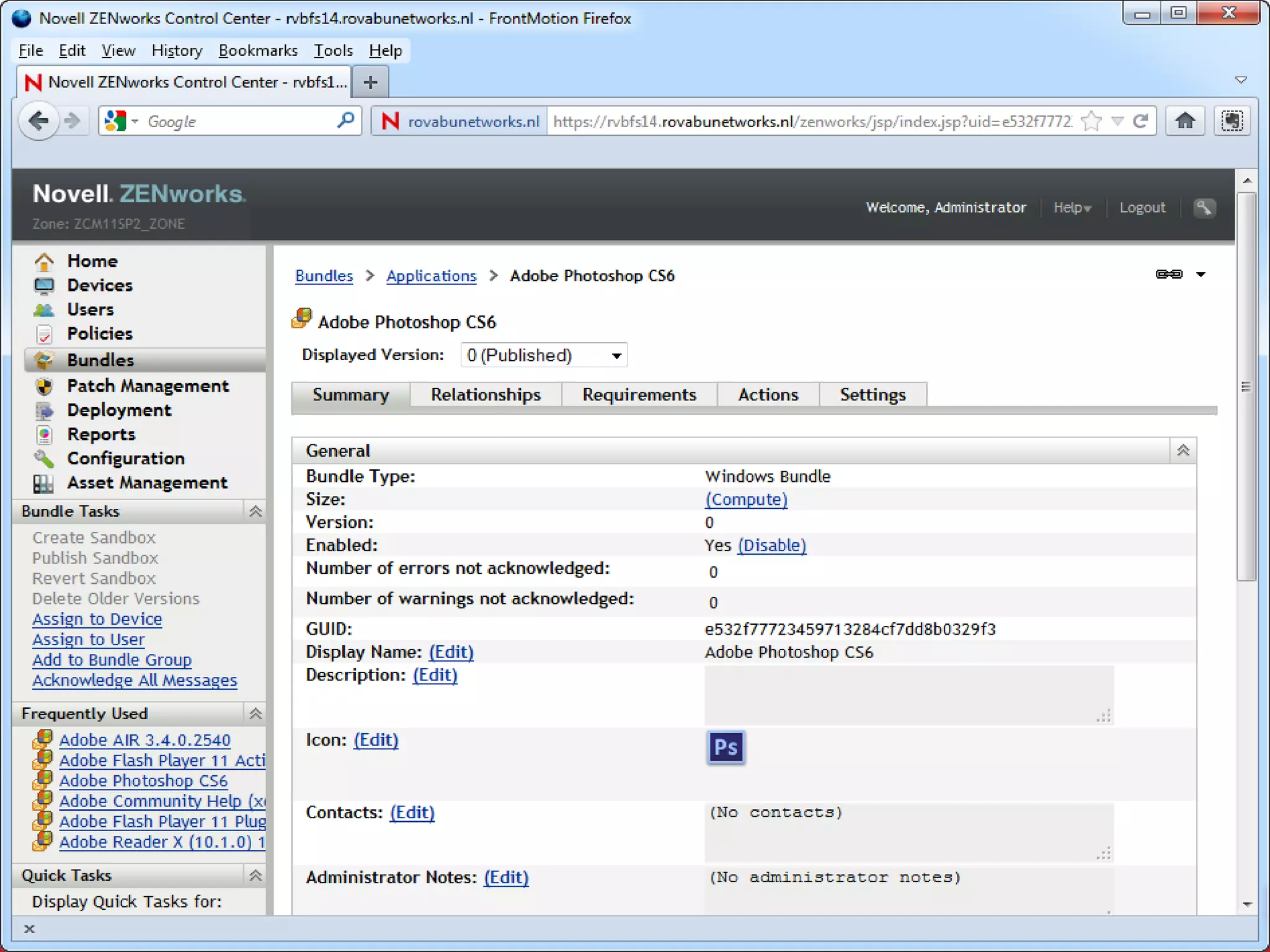Viewport: 1270px width, 952px height.
Task: Click the wrench icon next to Logout
Action: [x=1204, y=208]
